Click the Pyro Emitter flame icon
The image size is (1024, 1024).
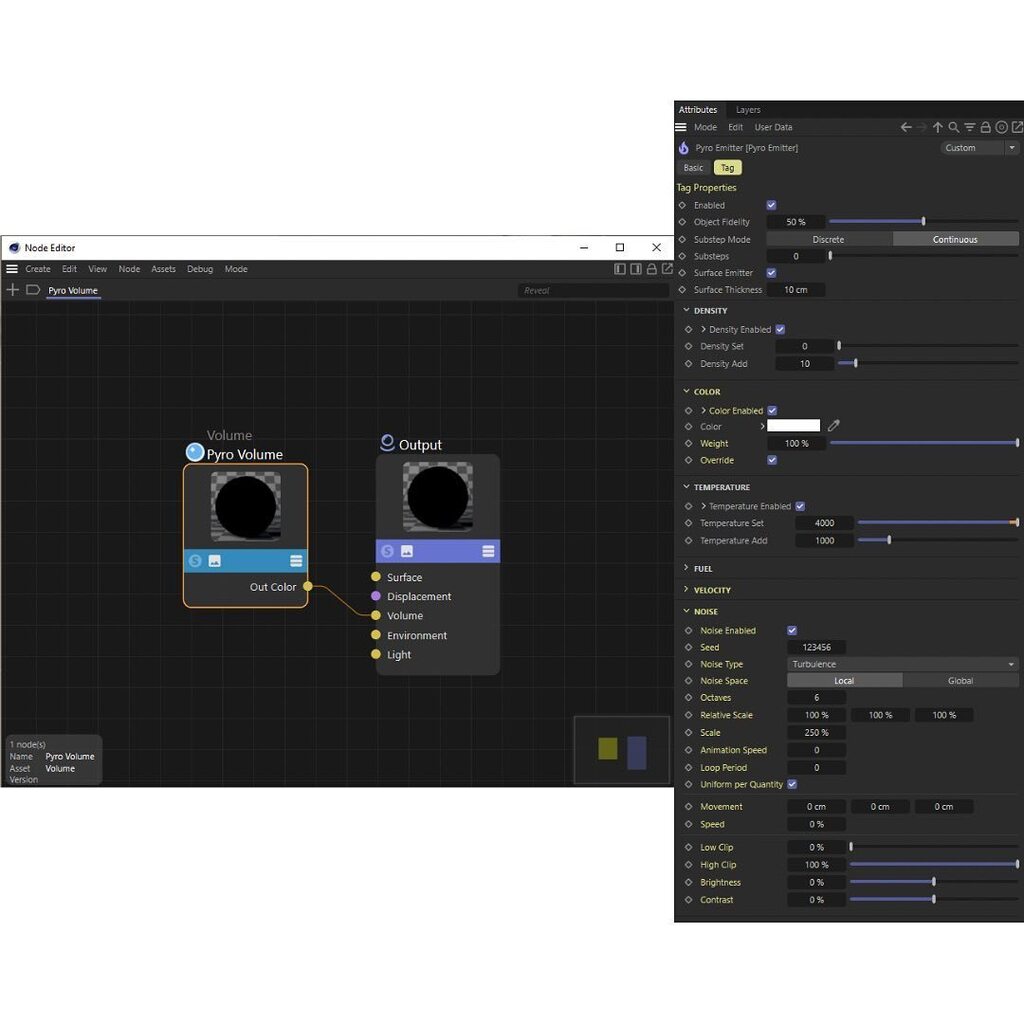point(683,148)
